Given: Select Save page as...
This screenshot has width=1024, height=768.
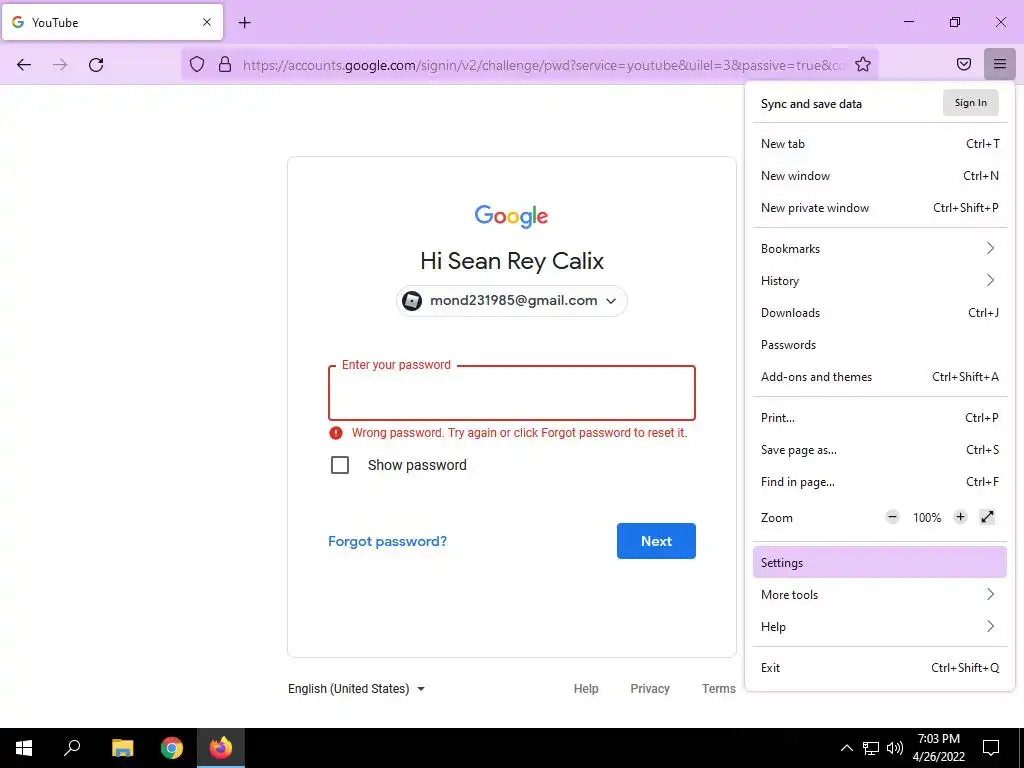Looking at the screenshot, I should (x=880, y=449).
